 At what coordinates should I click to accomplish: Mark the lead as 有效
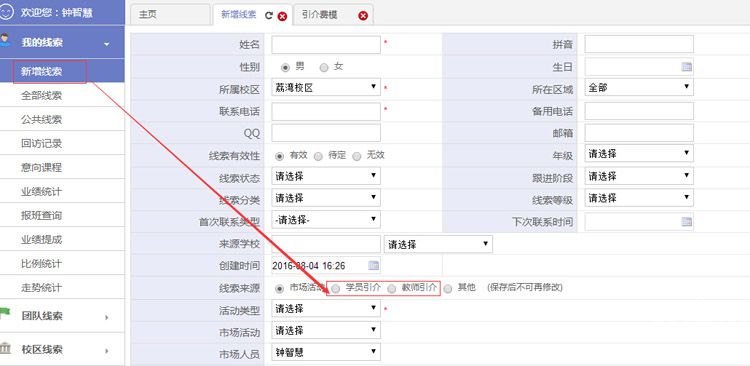[x=279, y=156]
